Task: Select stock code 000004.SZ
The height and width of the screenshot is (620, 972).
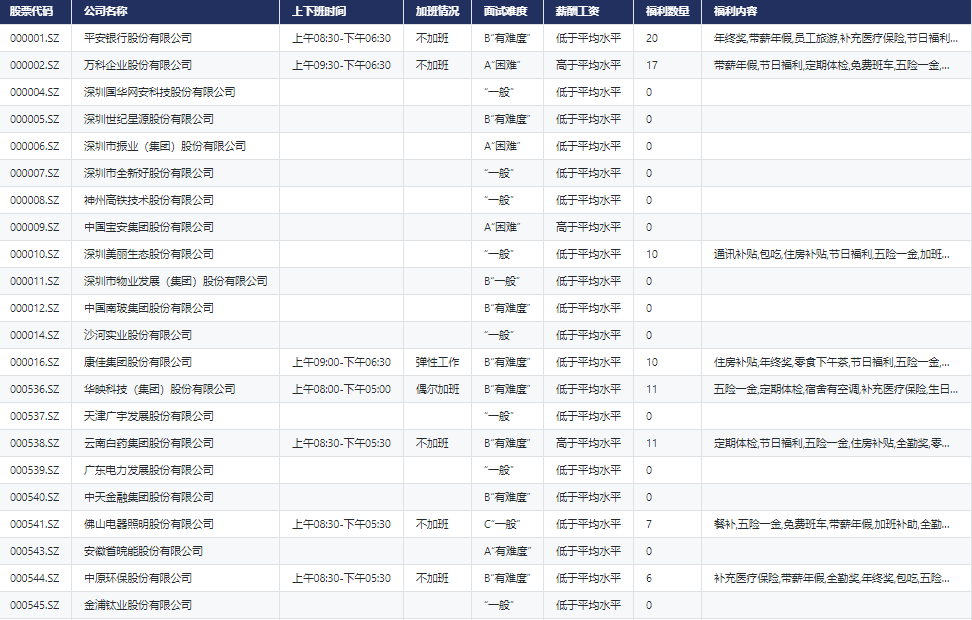Action: point(35,92)
